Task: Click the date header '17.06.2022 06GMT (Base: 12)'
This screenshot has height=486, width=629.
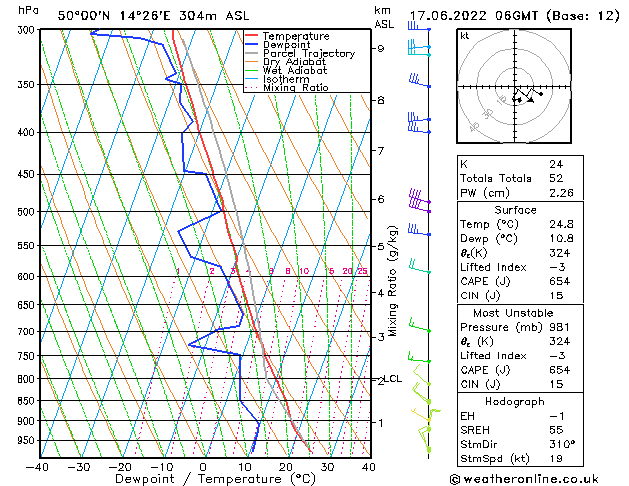Action: (514, 16)
